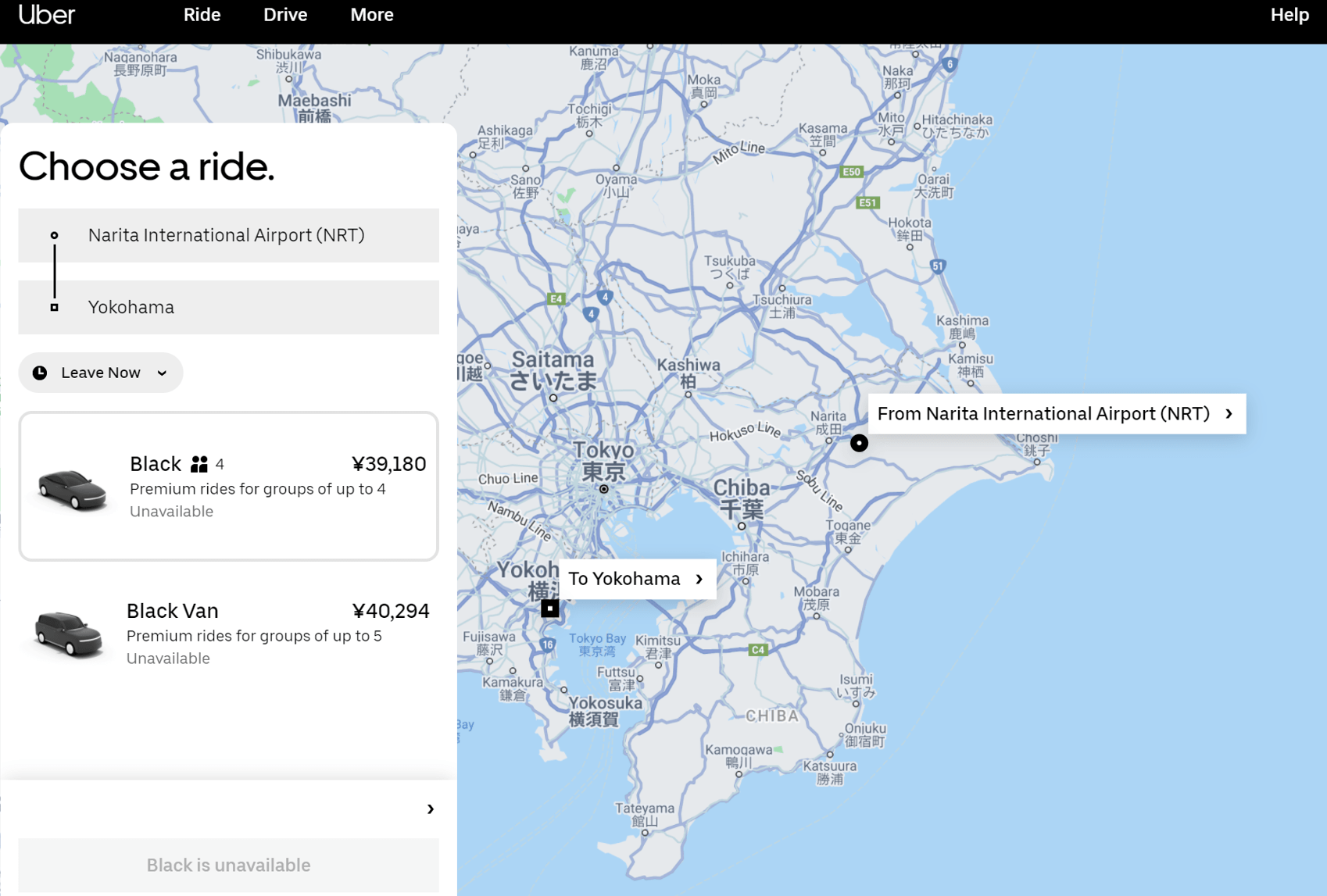This screenshot has width=1327, height=896.
Task: Click the ¥40,294 price
Action: [x=390, y=611]
